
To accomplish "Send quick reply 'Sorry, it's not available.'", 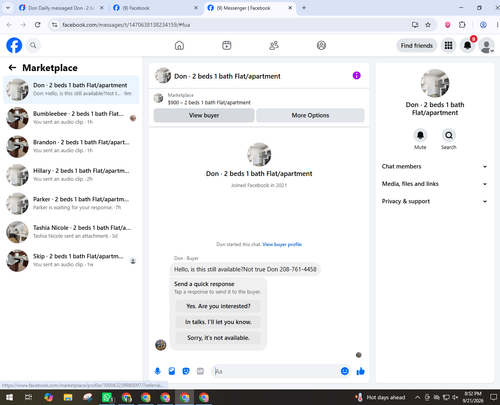I will (x=218, y=338).
